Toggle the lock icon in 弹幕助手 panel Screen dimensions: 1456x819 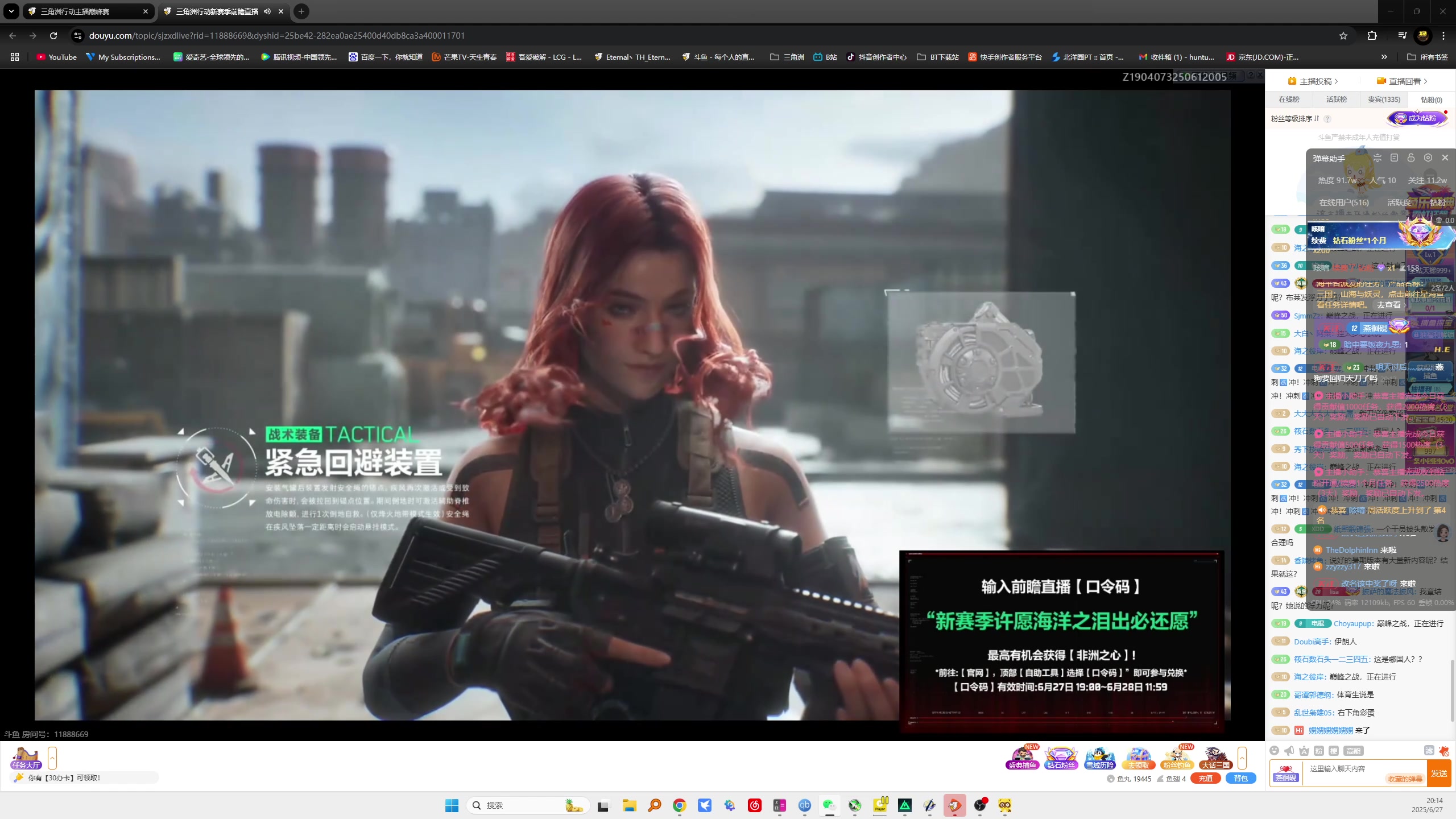[1411, 158]
